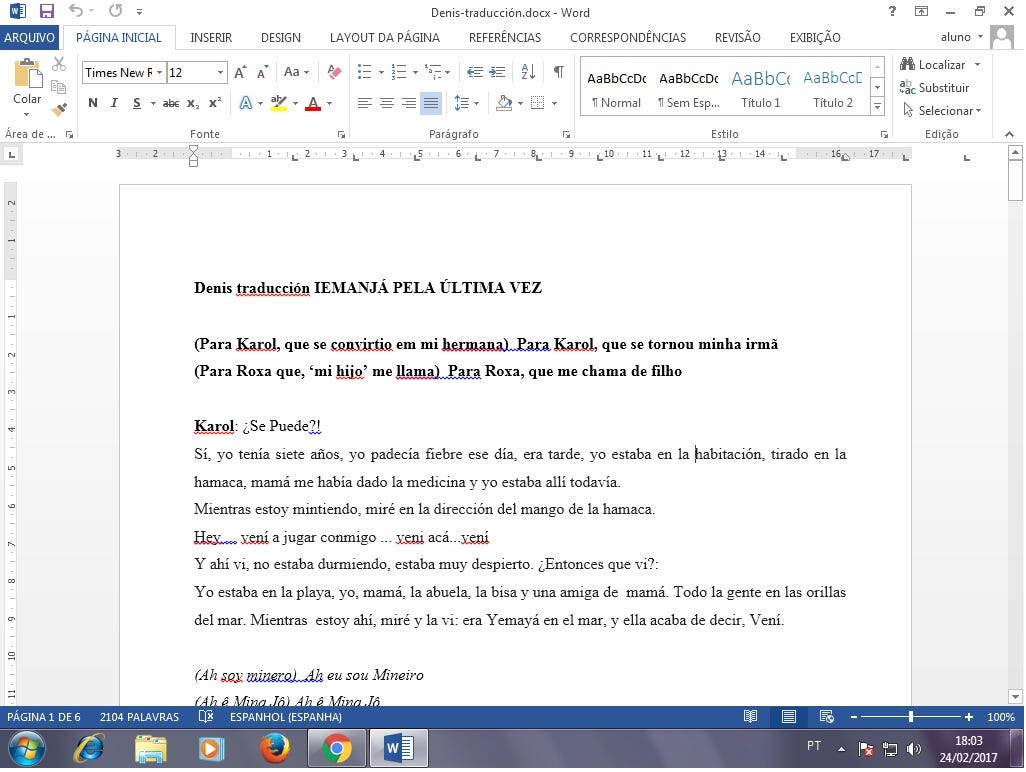The image size is (1026, 772).
Task: Apply subscript formatting
Action: tap(193, 103)
